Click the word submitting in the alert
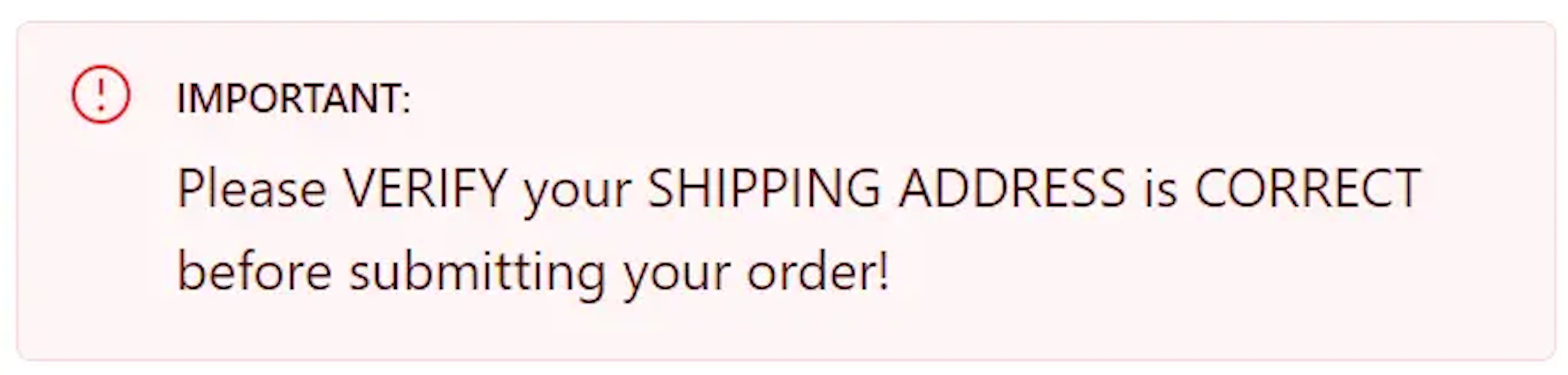The height and width of the screenshot is (375, 1568). (477, 276)
